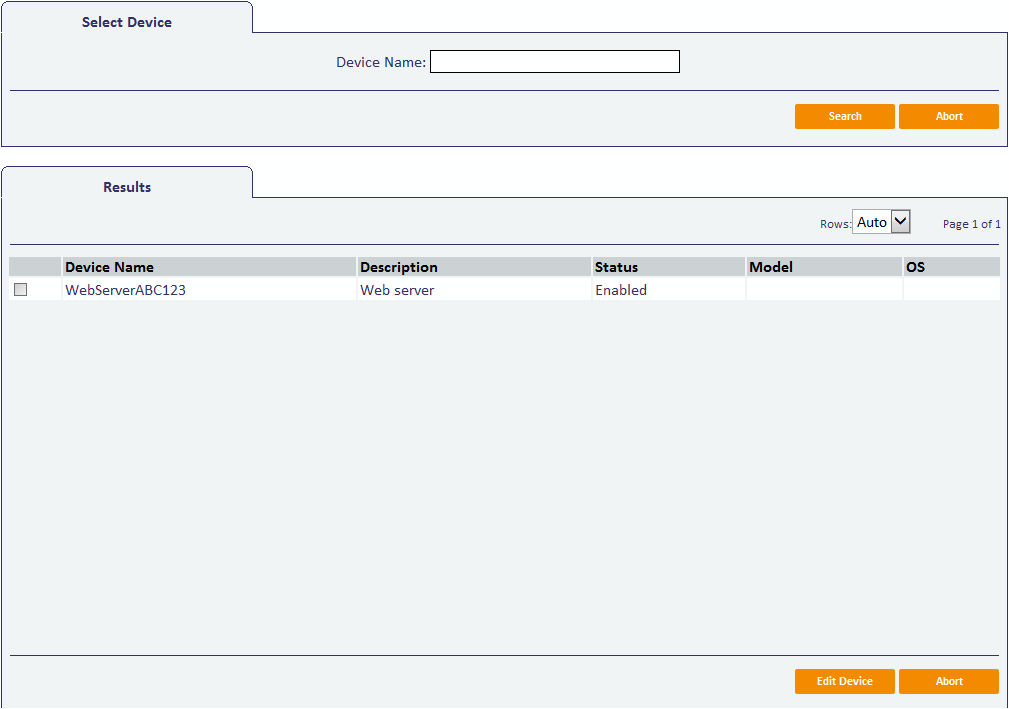Sort by the Description column header
This screenshot has height=709, width=1009.
tap(399, 267)
